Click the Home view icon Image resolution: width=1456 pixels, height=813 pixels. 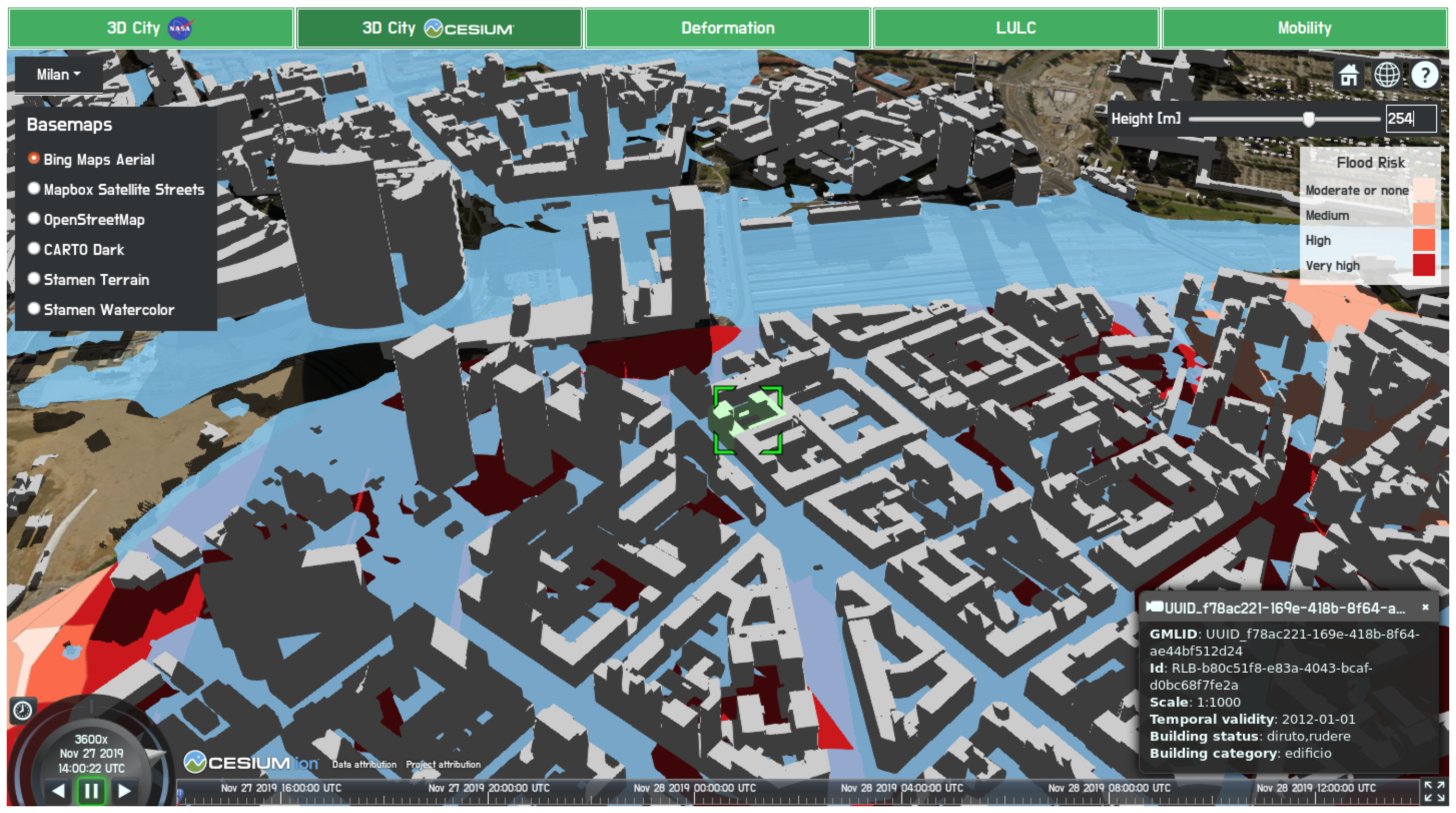point(1349,75)
